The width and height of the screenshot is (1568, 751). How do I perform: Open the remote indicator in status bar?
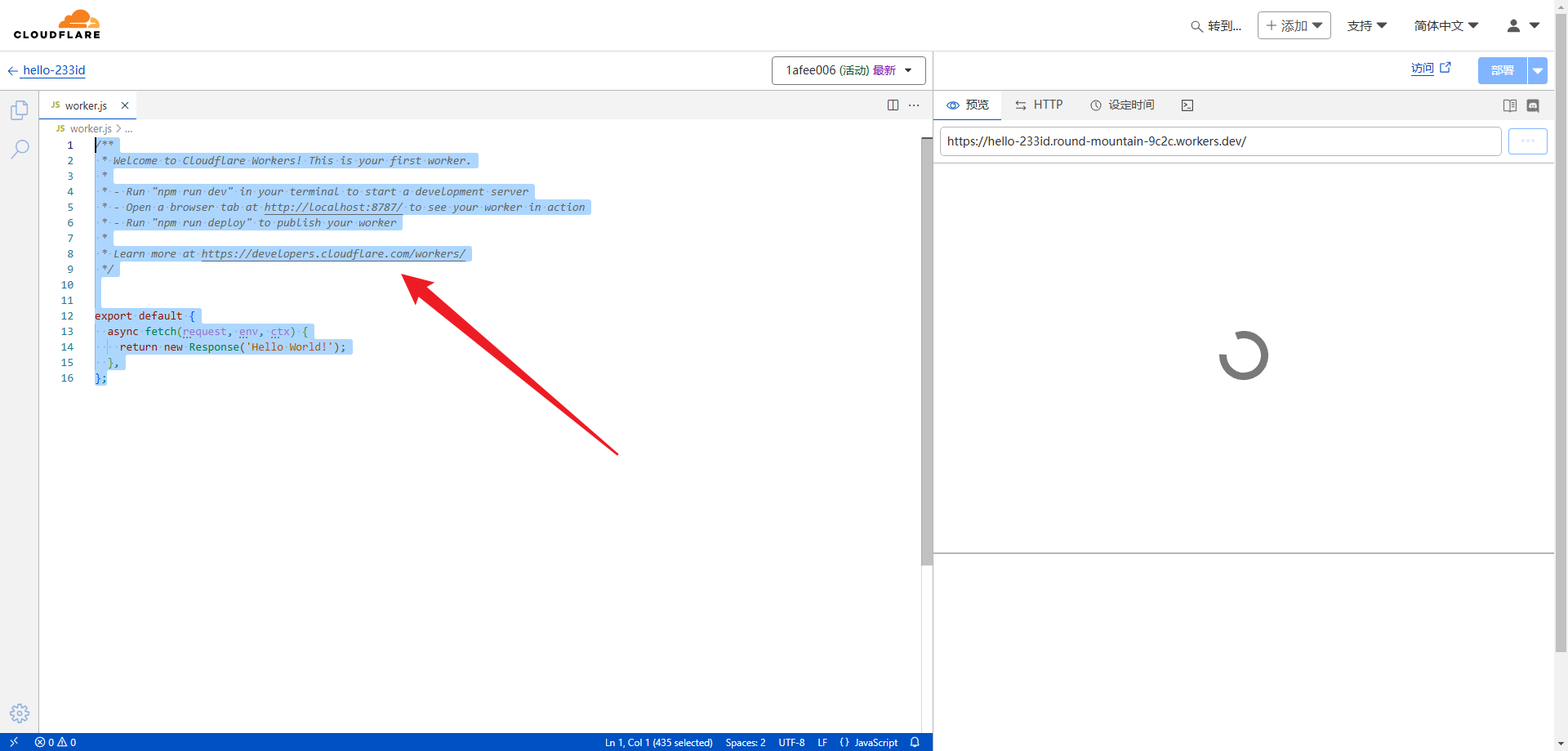click(x=14, y=742)
